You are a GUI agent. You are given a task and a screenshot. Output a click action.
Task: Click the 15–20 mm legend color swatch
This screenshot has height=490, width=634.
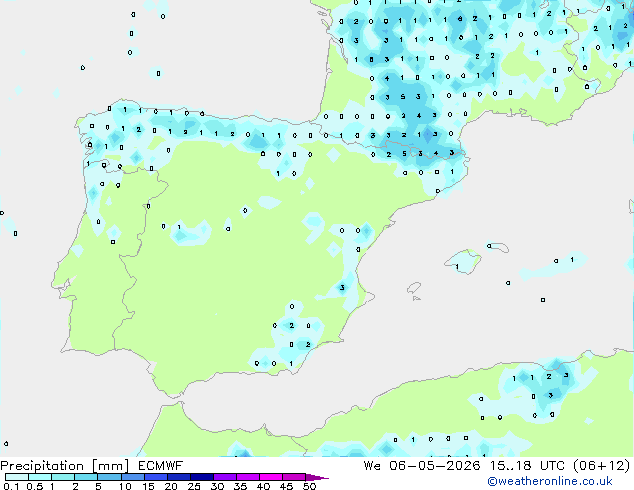tap(156, 477)
